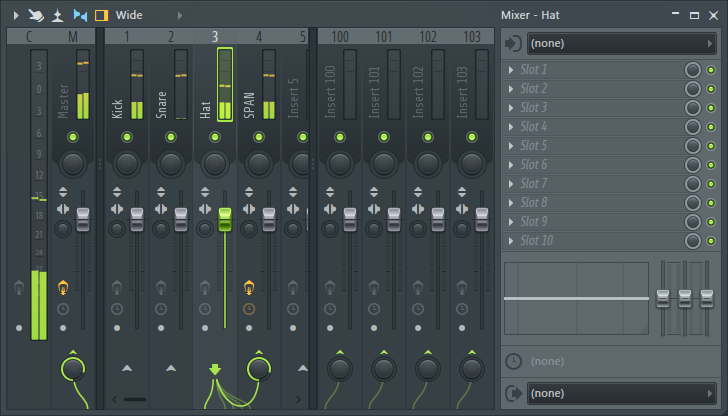This screenshot has height=416, width=728.
Task: Click the green routing arrow under Hat
Action: 214,369
